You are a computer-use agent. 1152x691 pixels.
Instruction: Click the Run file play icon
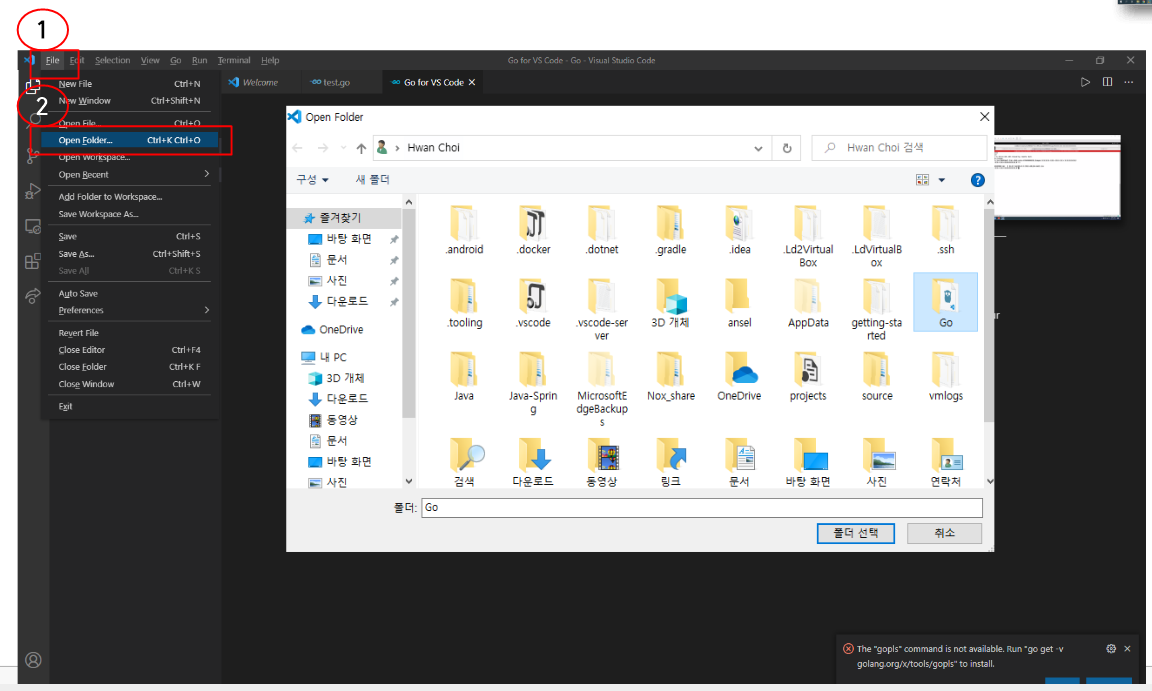pyautogui.click(x=1085, y=82)
